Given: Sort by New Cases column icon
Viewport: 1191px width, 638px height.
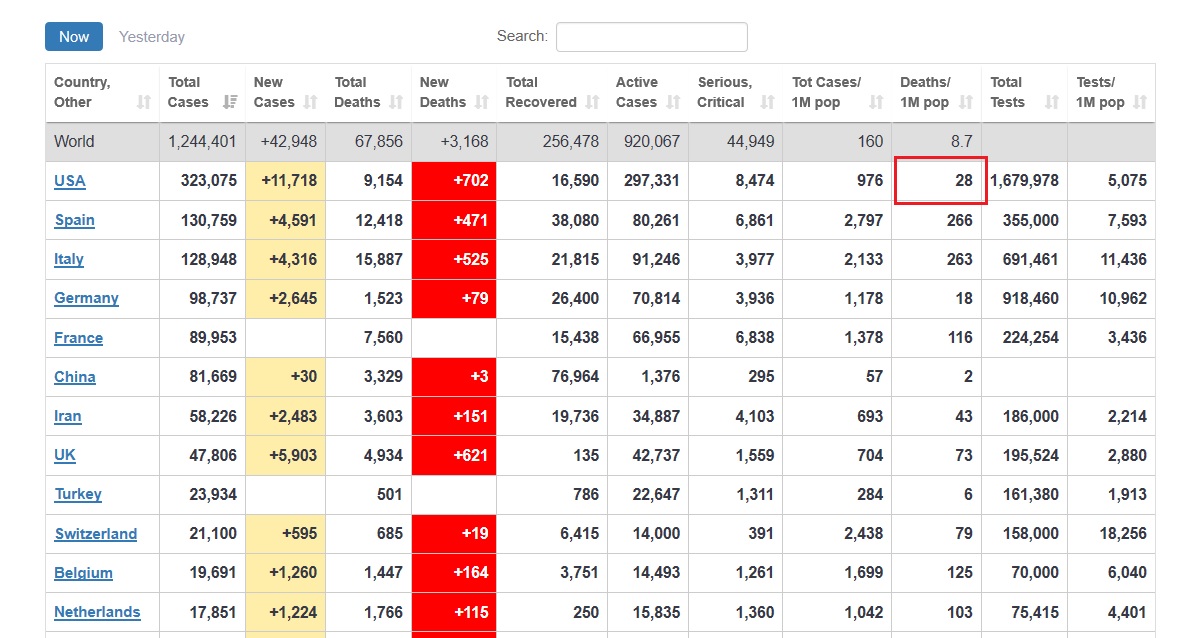Looking at the screenshot, I should coord(310,102).
